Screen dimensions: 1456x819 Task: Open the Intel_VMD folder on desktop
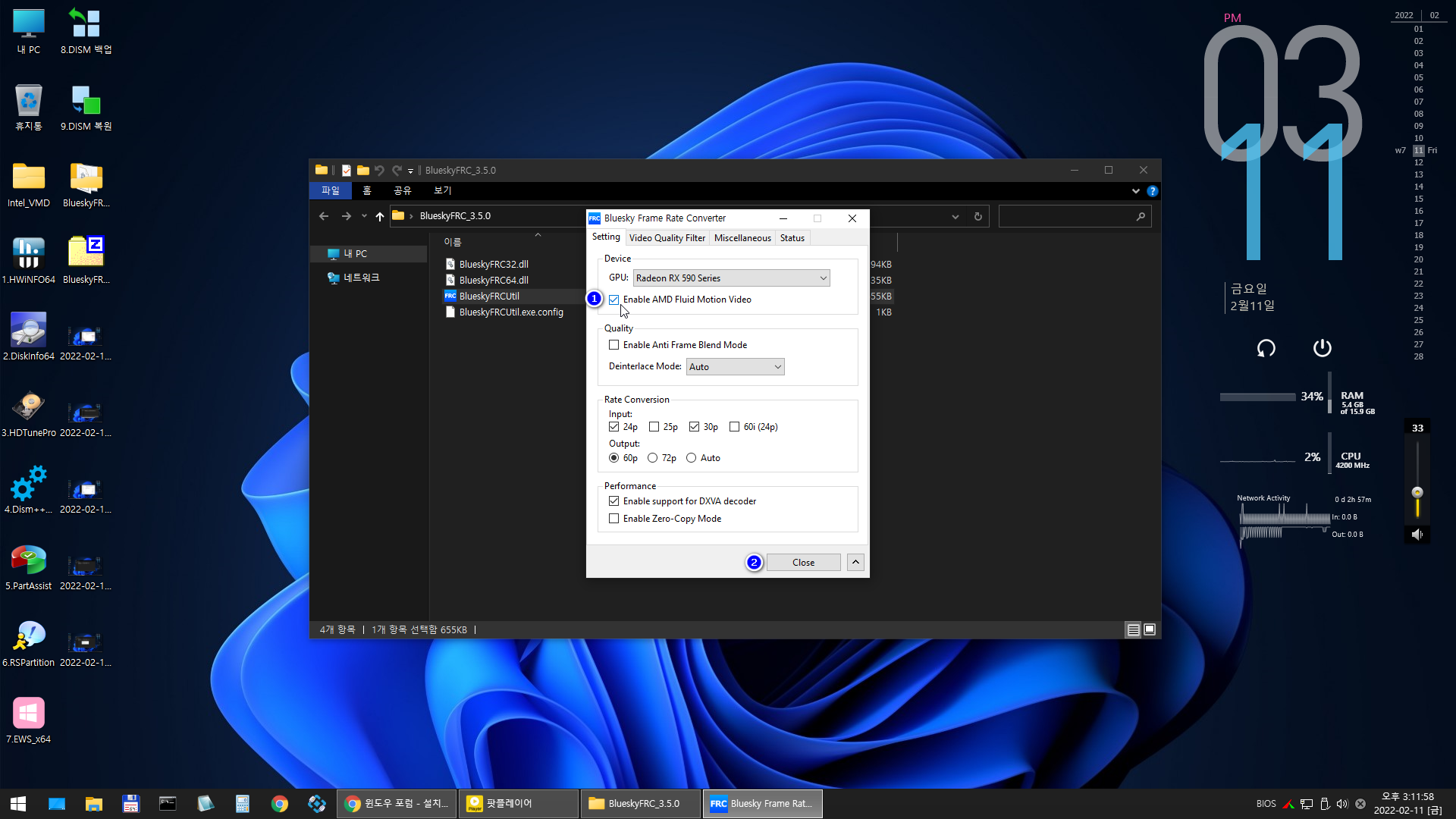[29, 185]
